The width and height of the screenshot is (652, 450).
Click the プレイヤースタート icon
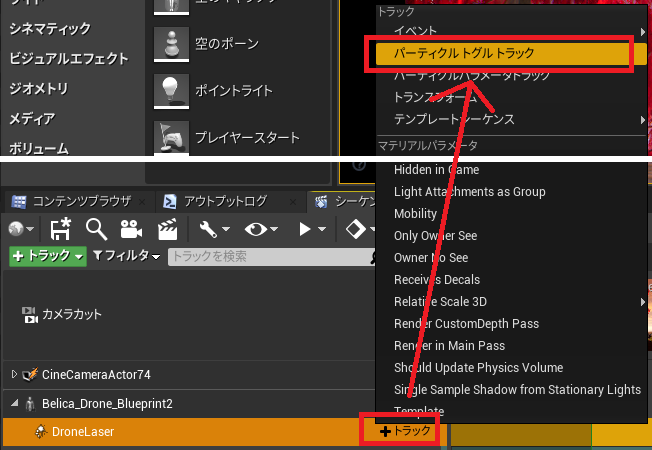coord(171,137)
